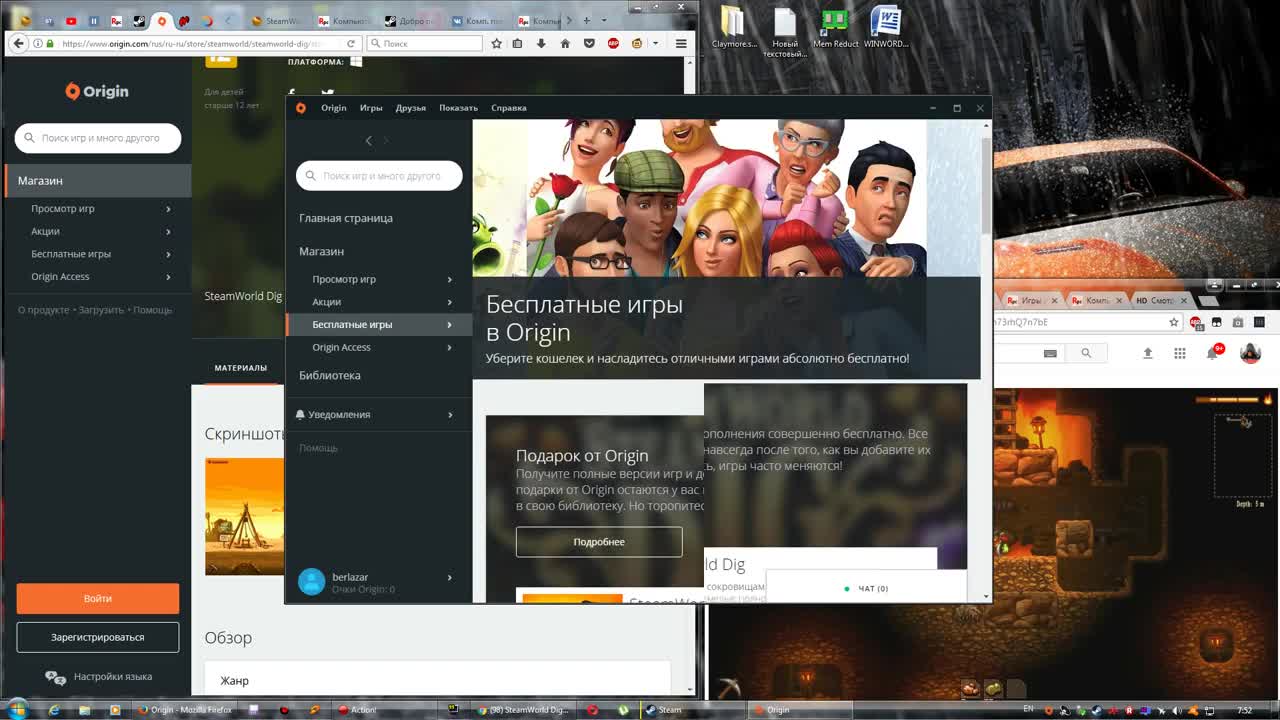Open the Origin menu in client

pyautogui.click(x=333, y=108)
